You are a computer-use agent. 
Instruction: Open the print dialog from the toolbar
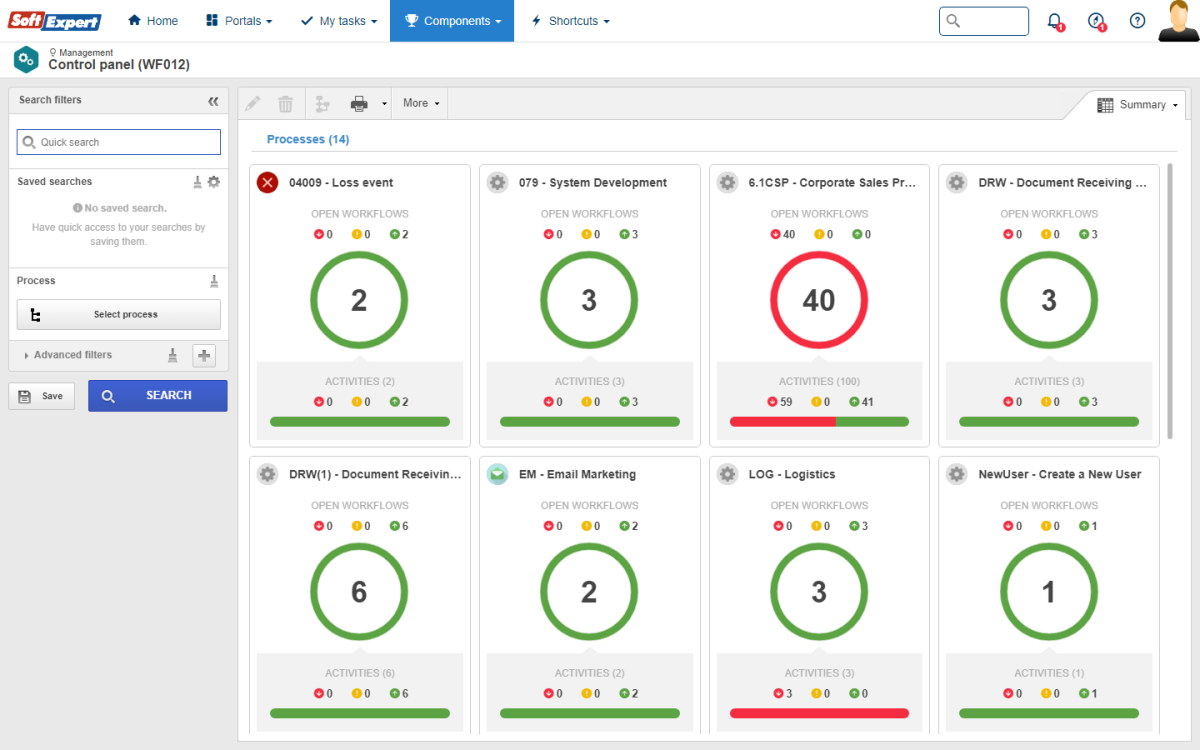pyautogui.click(x=360, y=102)
